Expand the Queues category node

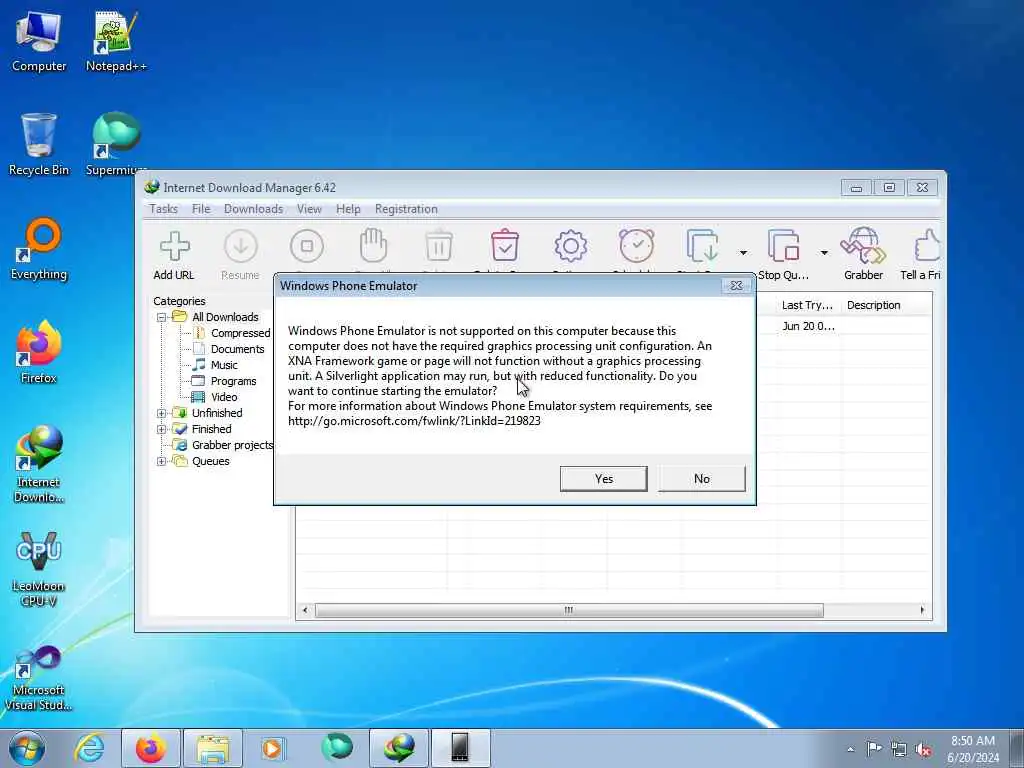[x=161, y=461]
